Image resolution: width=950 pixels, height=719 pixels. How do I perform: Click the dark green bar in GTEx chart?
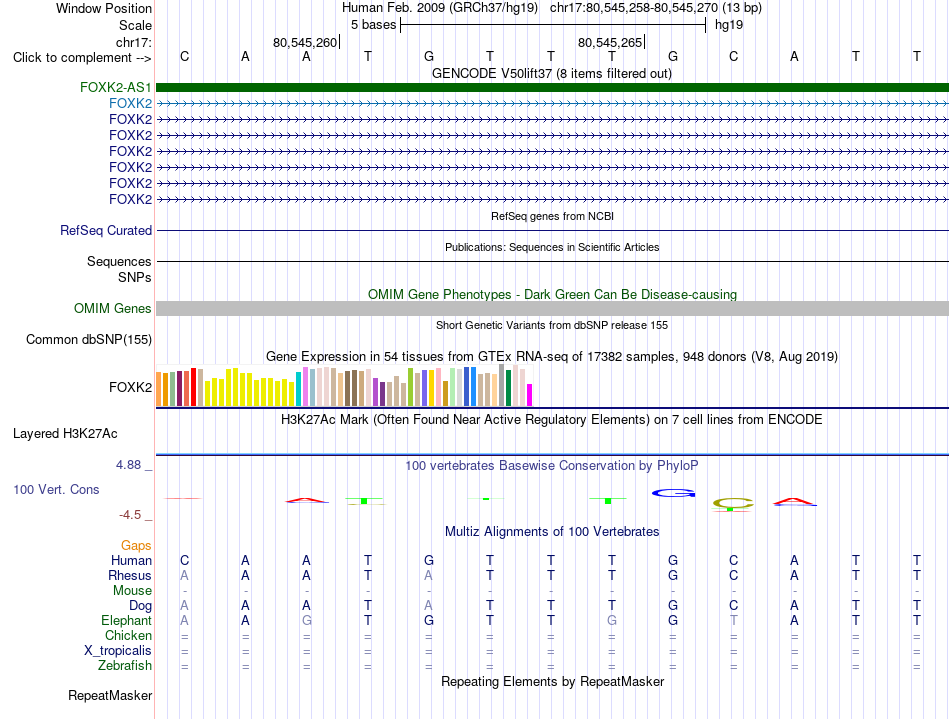click(x=508, y=388)
